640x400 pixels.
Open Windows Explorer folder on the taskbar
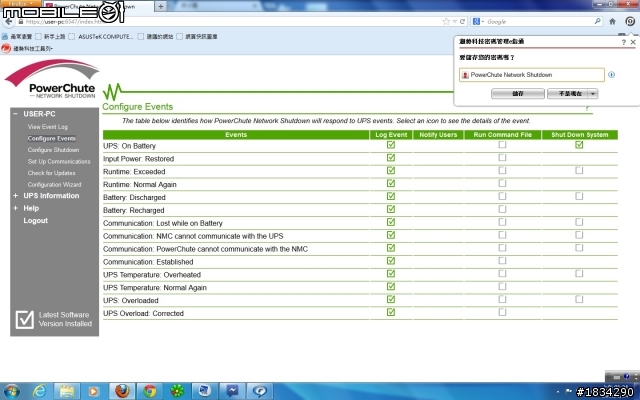[67, 391]
